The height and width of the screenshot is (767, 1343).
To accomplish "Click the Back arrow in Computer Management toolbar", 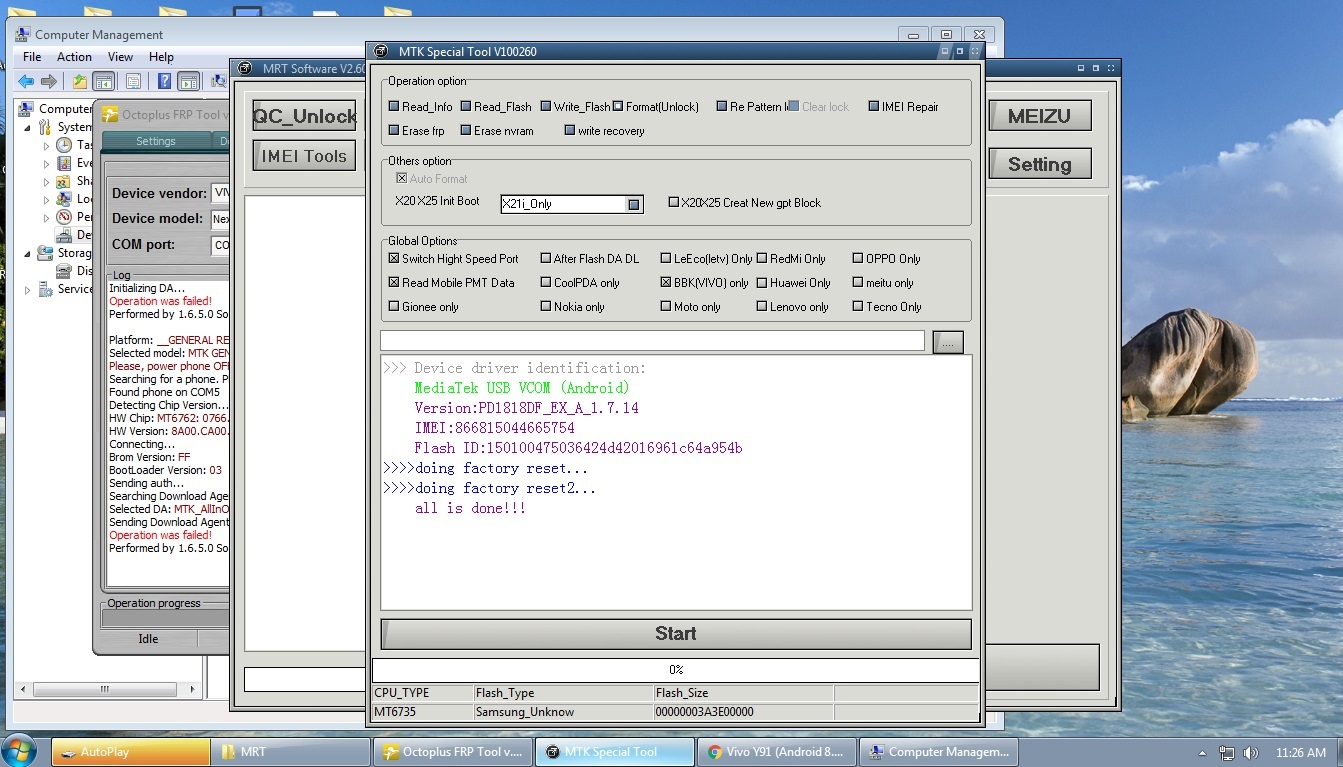I will pos(26,82).
